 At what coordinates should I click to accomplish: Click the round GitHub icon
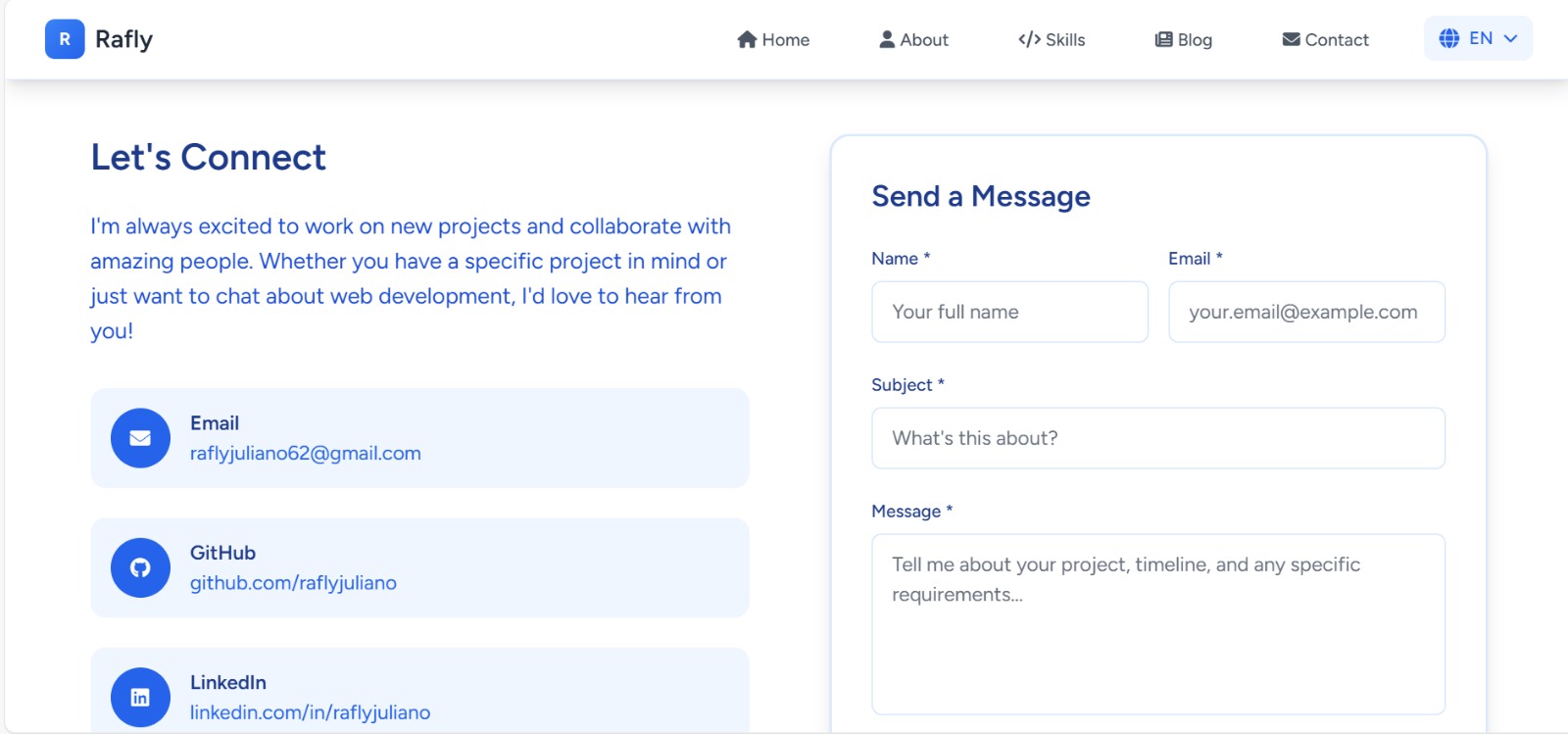[x=140, y=567]
